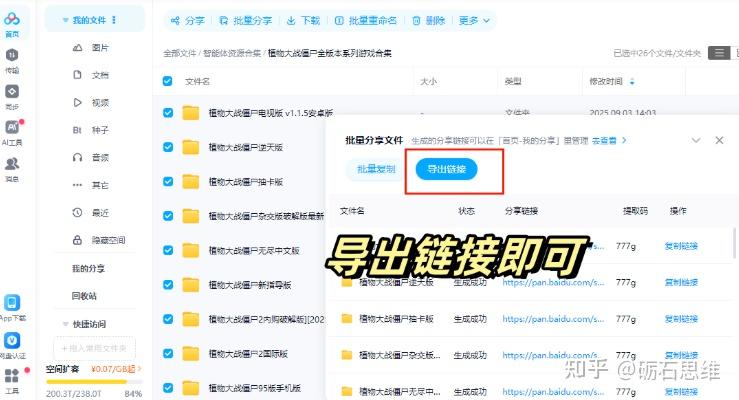The height and width of the screenshot is (400, 739).
Task: Open the Transfer section in left rail
Action: 12,60
